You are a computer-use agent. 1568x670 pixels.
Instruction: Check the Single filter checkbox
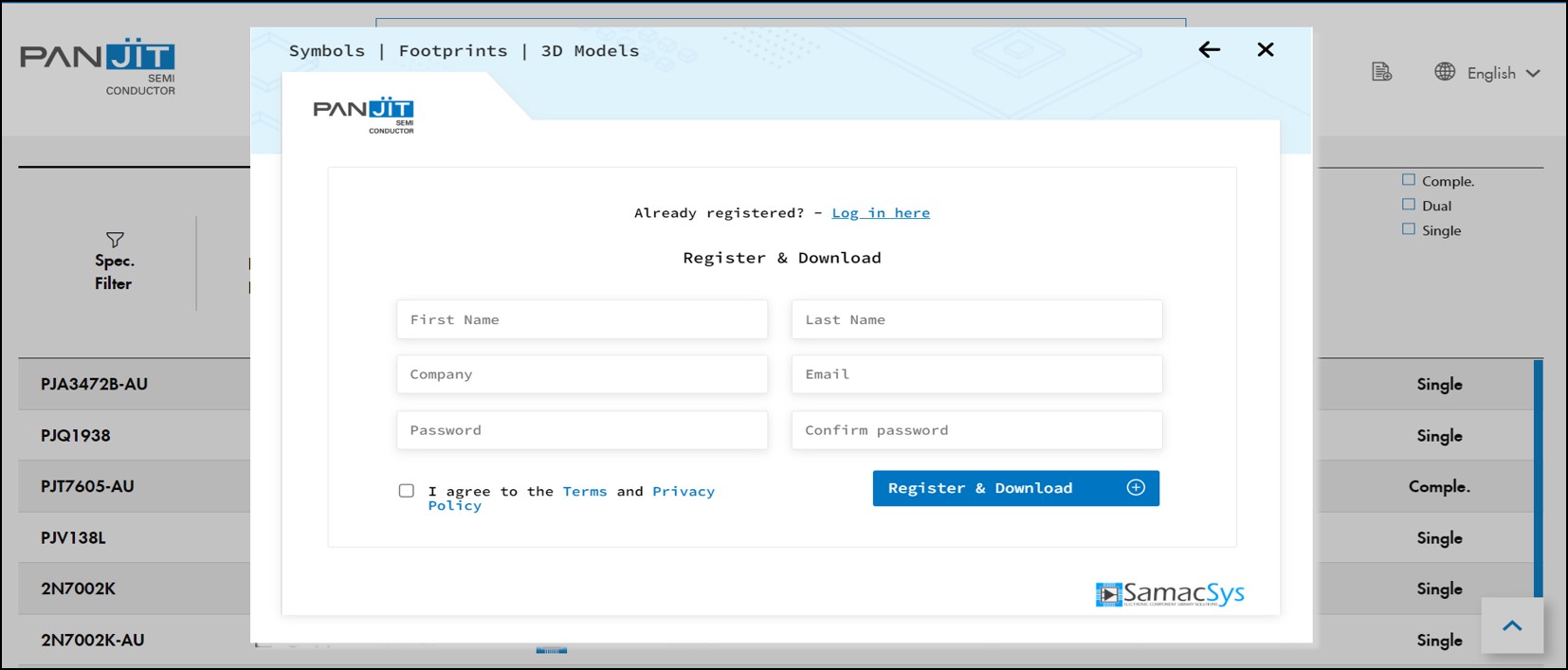click(x=1409, y=229)
